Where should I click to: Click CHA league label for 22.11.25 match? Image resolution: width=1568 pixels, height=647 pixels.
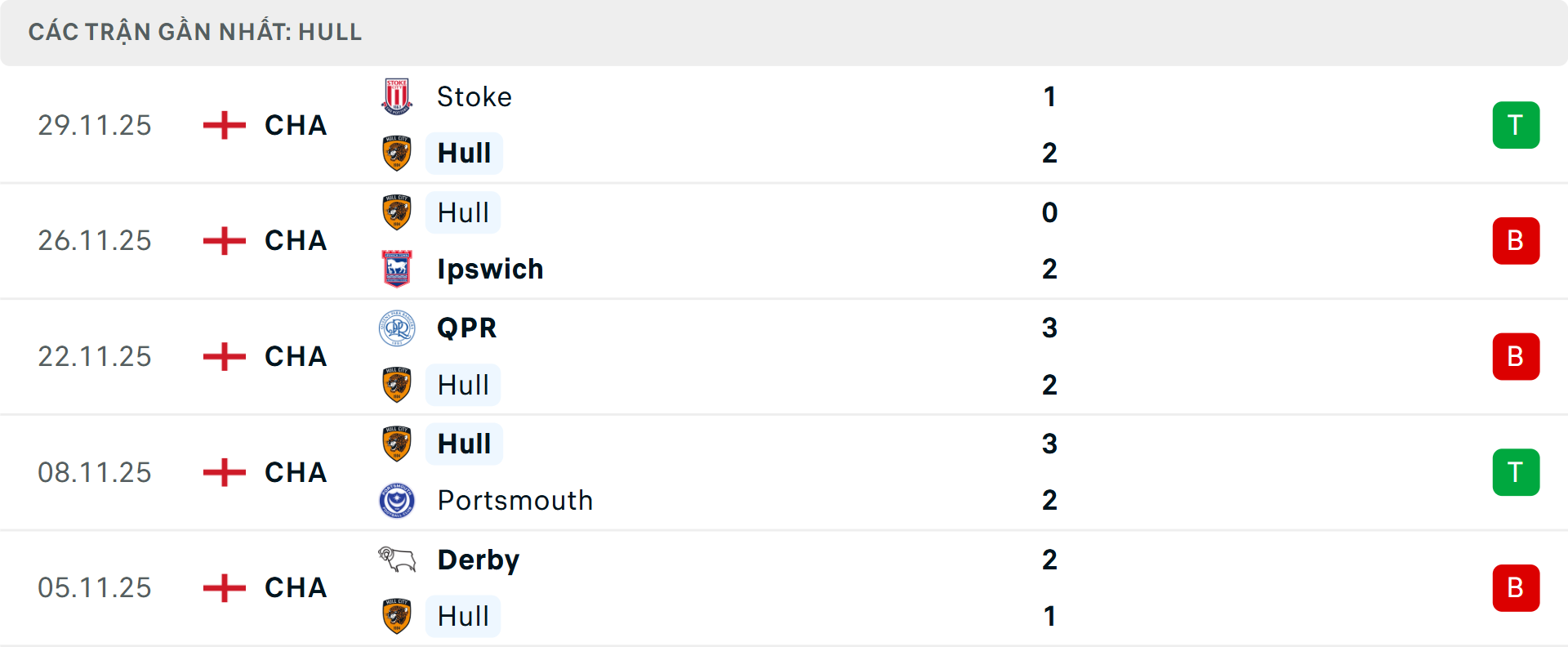[296, 356]
